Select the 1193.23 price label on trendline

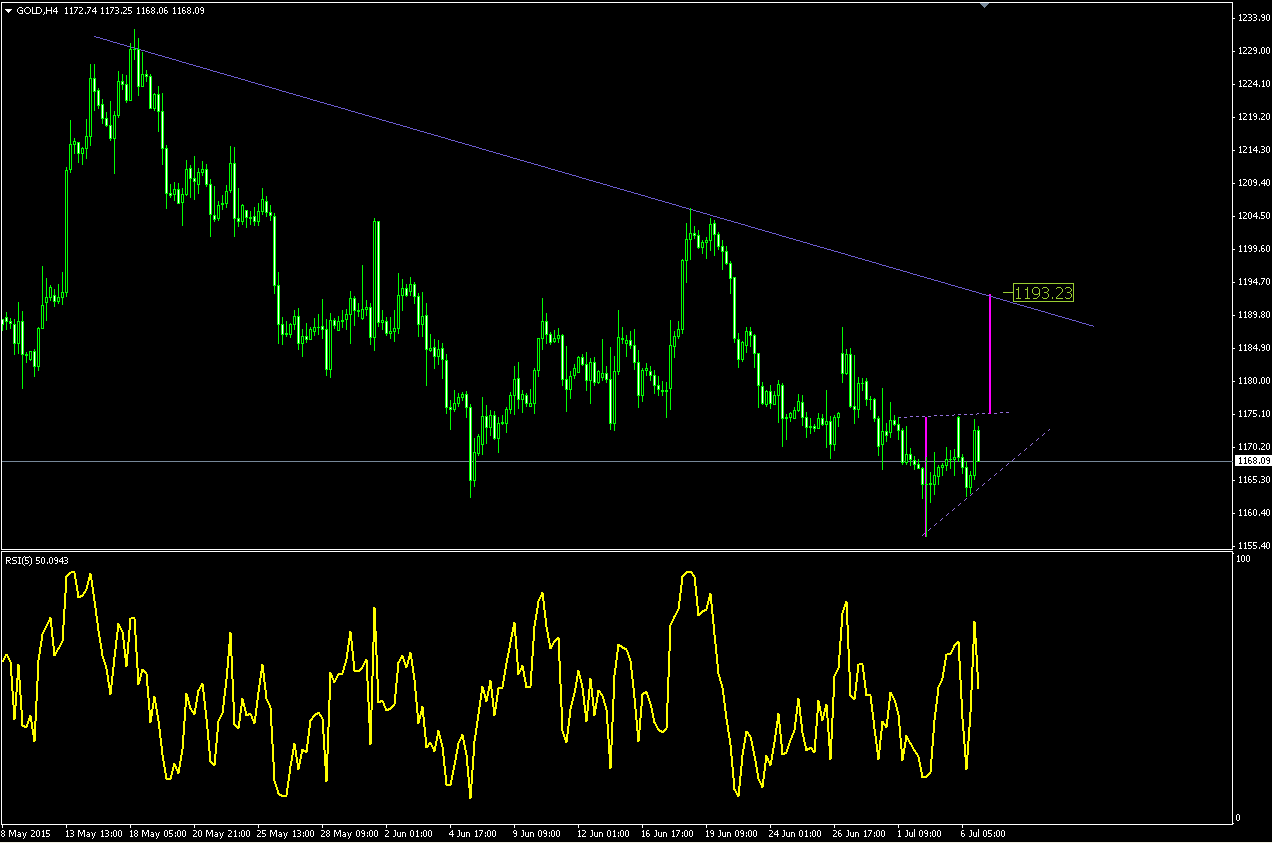click(x=1044, y=293)
